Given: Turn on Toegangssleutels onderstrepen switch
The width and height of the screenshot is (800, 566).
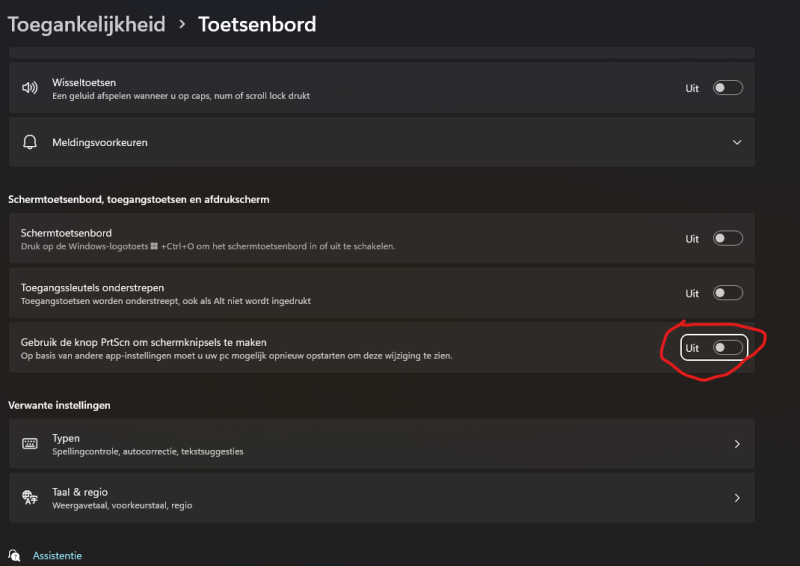Looking at the screenshot, I should [x=727, y=293].
